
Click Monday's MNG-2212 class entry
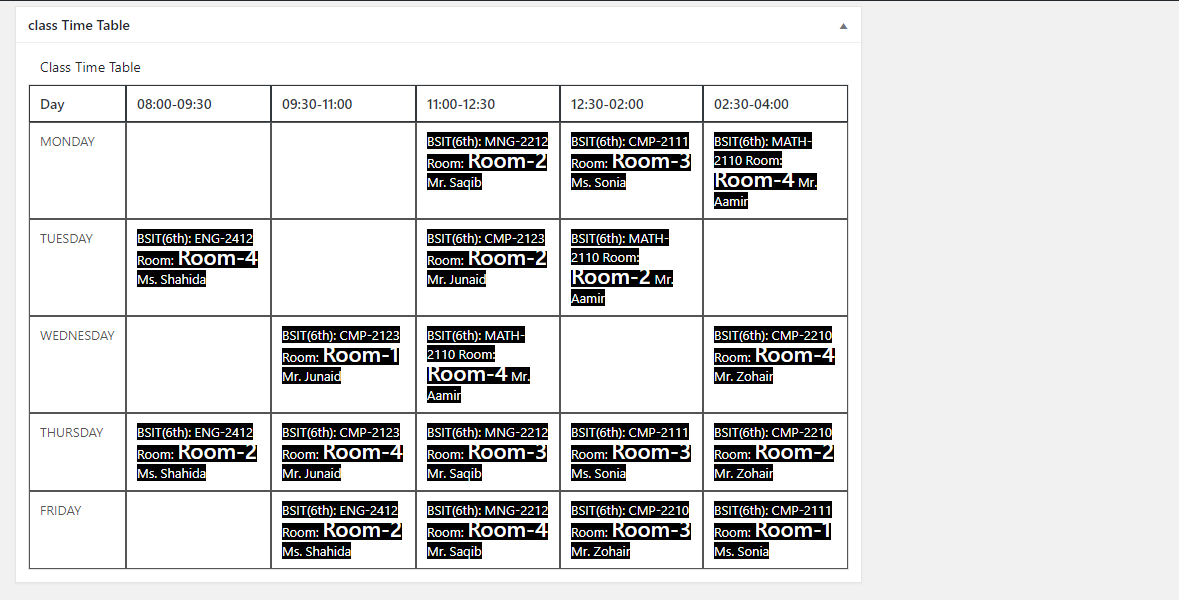tap(487, 160)
